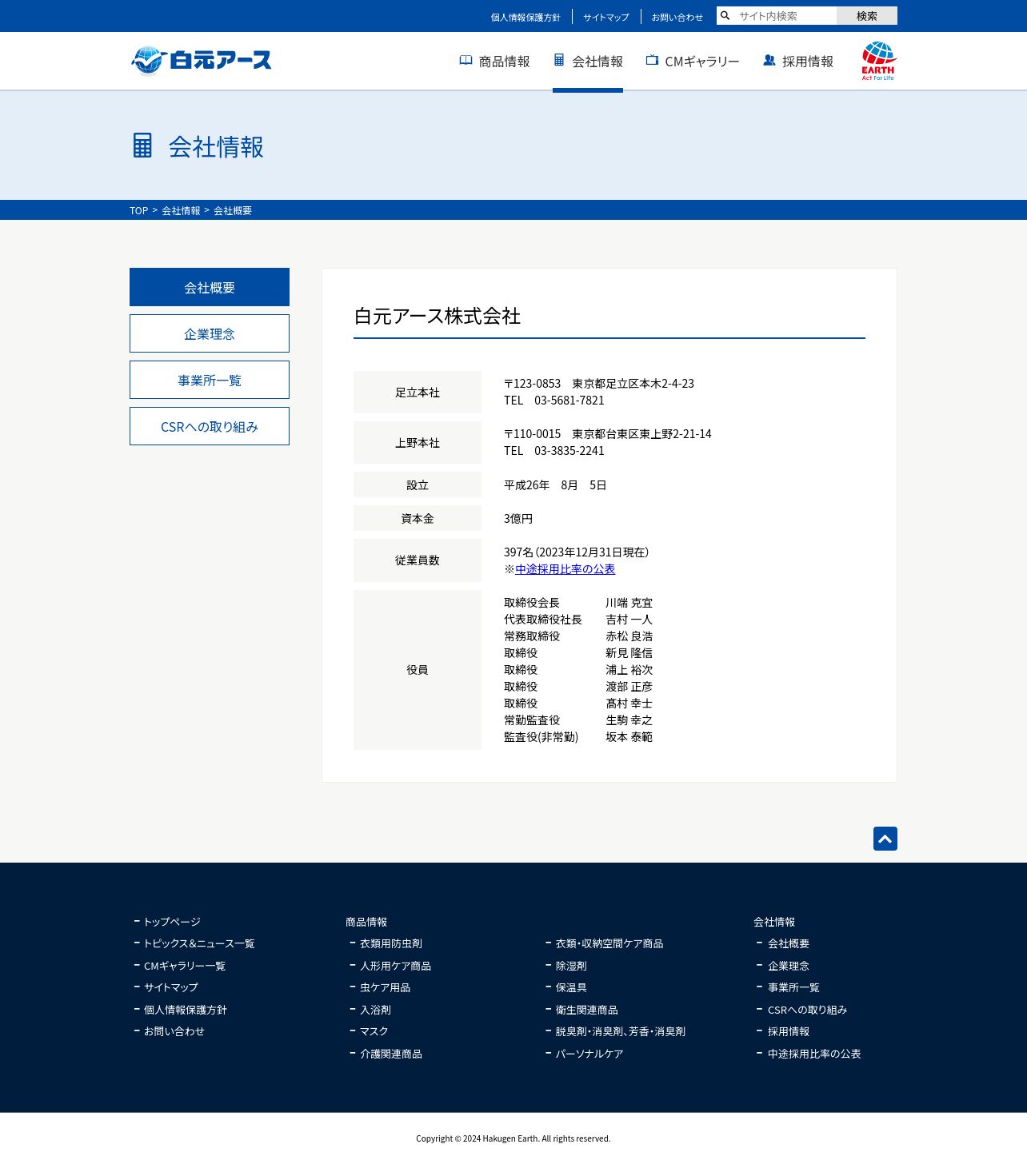Open 商品情報 in main navigation
Image resolution: width=1027 pixels, height=1176 pixels.
(494, 62)
